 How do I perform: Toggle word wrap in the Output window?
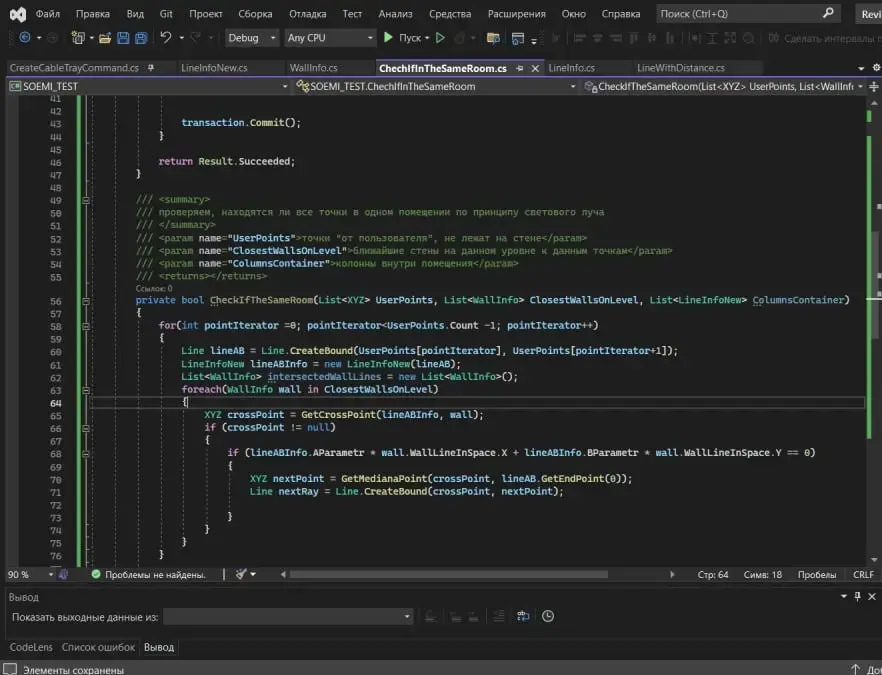522,616
